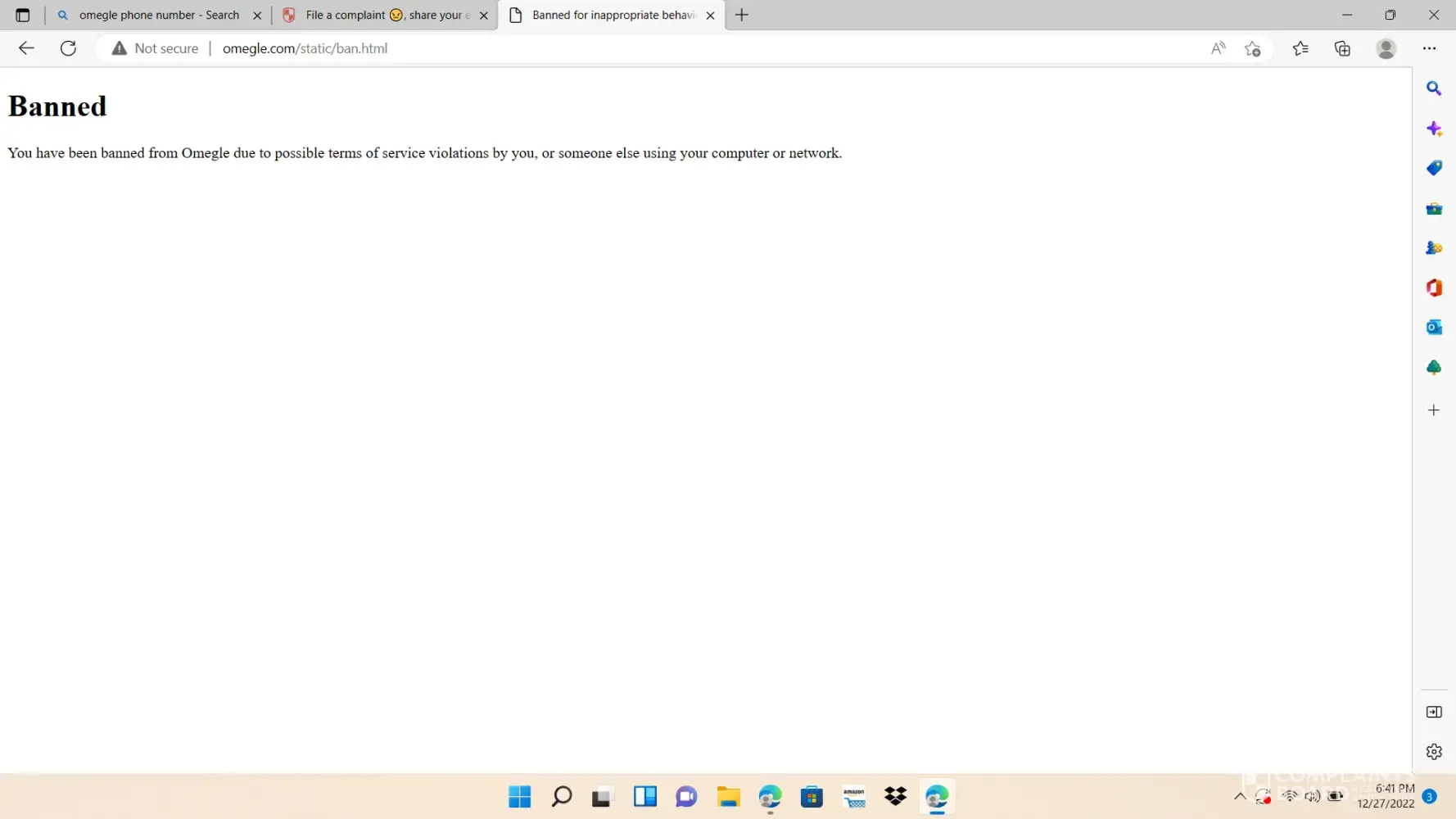Open a new browser tab
This screenshot has height=819, width=1456.
click(x=742, y=15)
